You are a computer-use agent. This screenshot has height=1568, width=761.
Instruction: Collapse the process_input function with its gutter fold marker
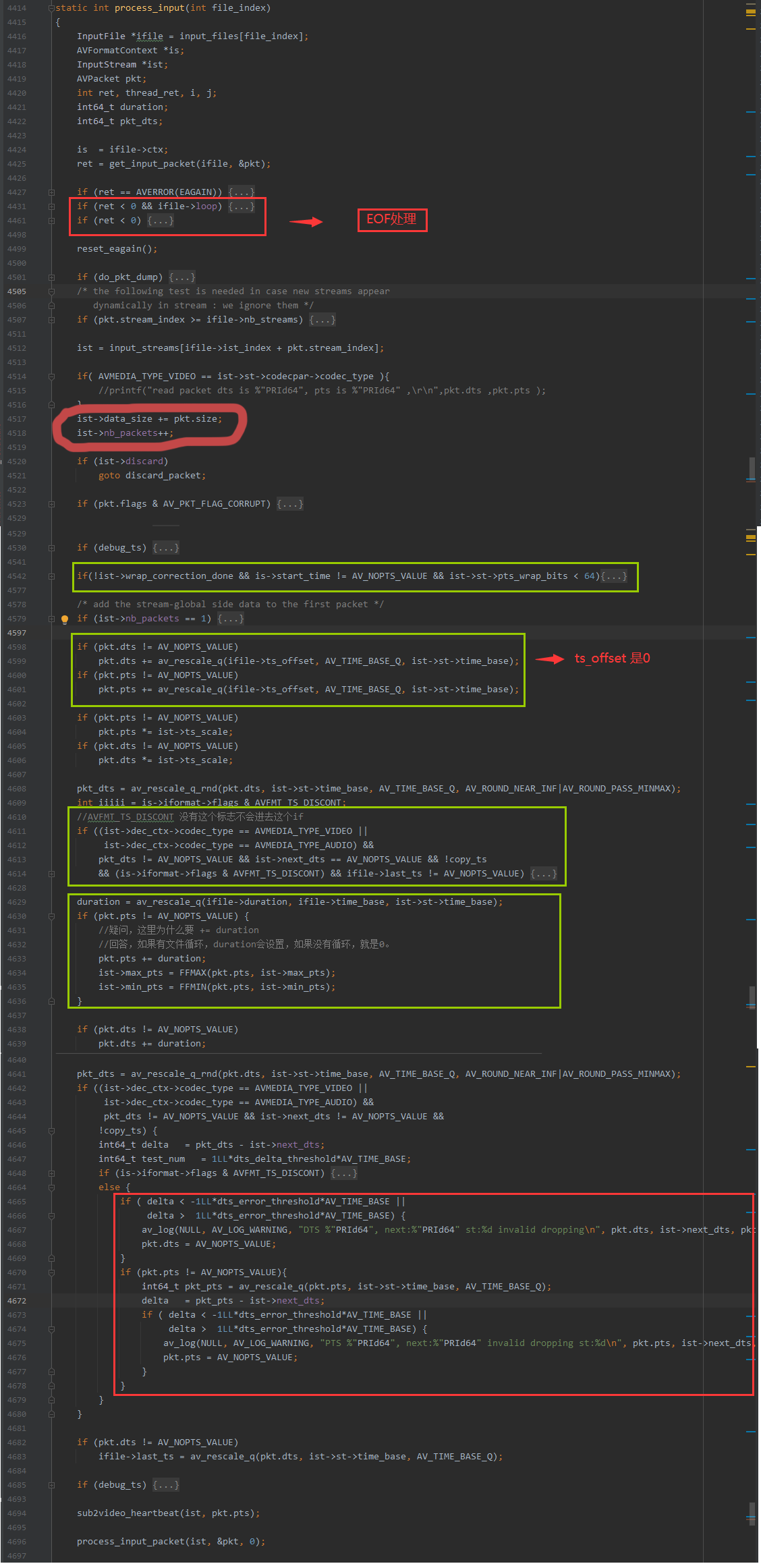tap(51, 8)
